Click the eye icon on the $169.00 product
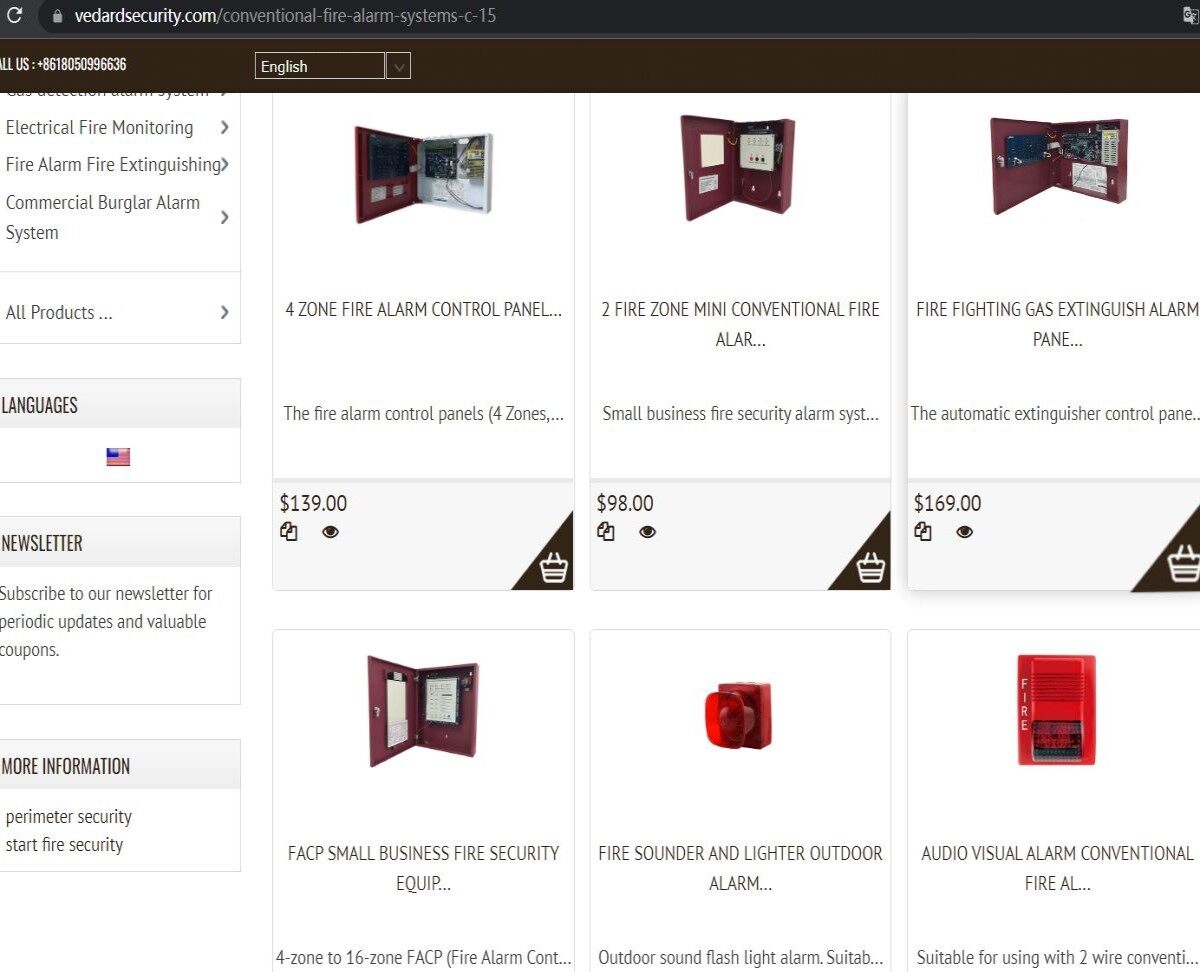The height and width of the screenshot is (972, 1200). click(x=964, y=531)
